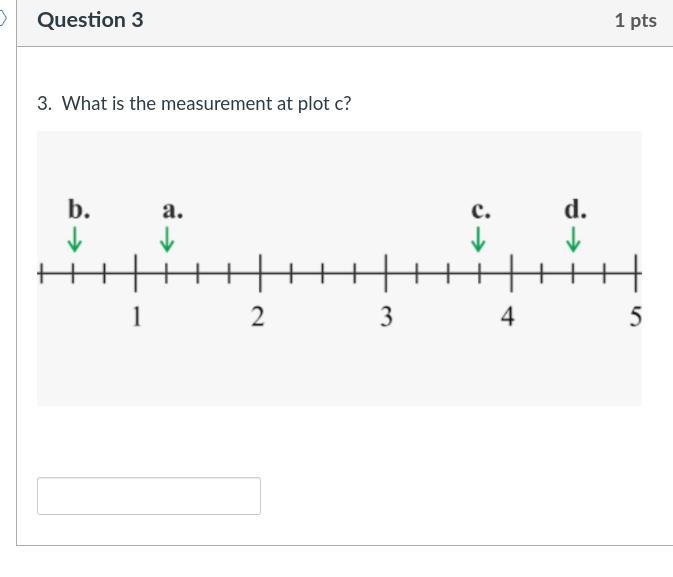Viewport: 673px width, 577px height.
Task: Click the green arrow under label a.
Action: [167, 239]
